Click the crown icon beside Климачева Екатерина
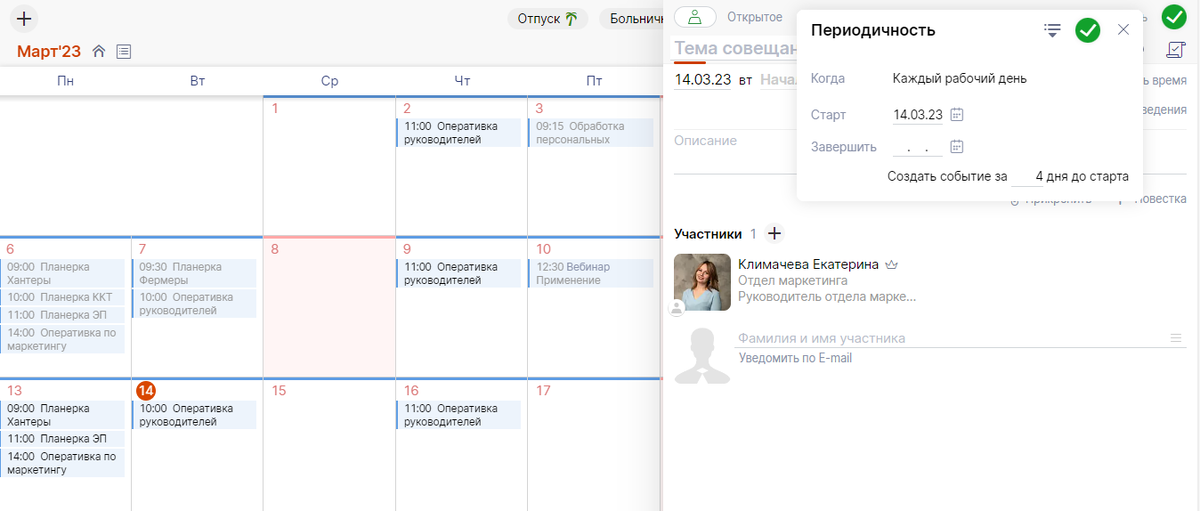This screenshot has width=1200, height=511. 892,264
